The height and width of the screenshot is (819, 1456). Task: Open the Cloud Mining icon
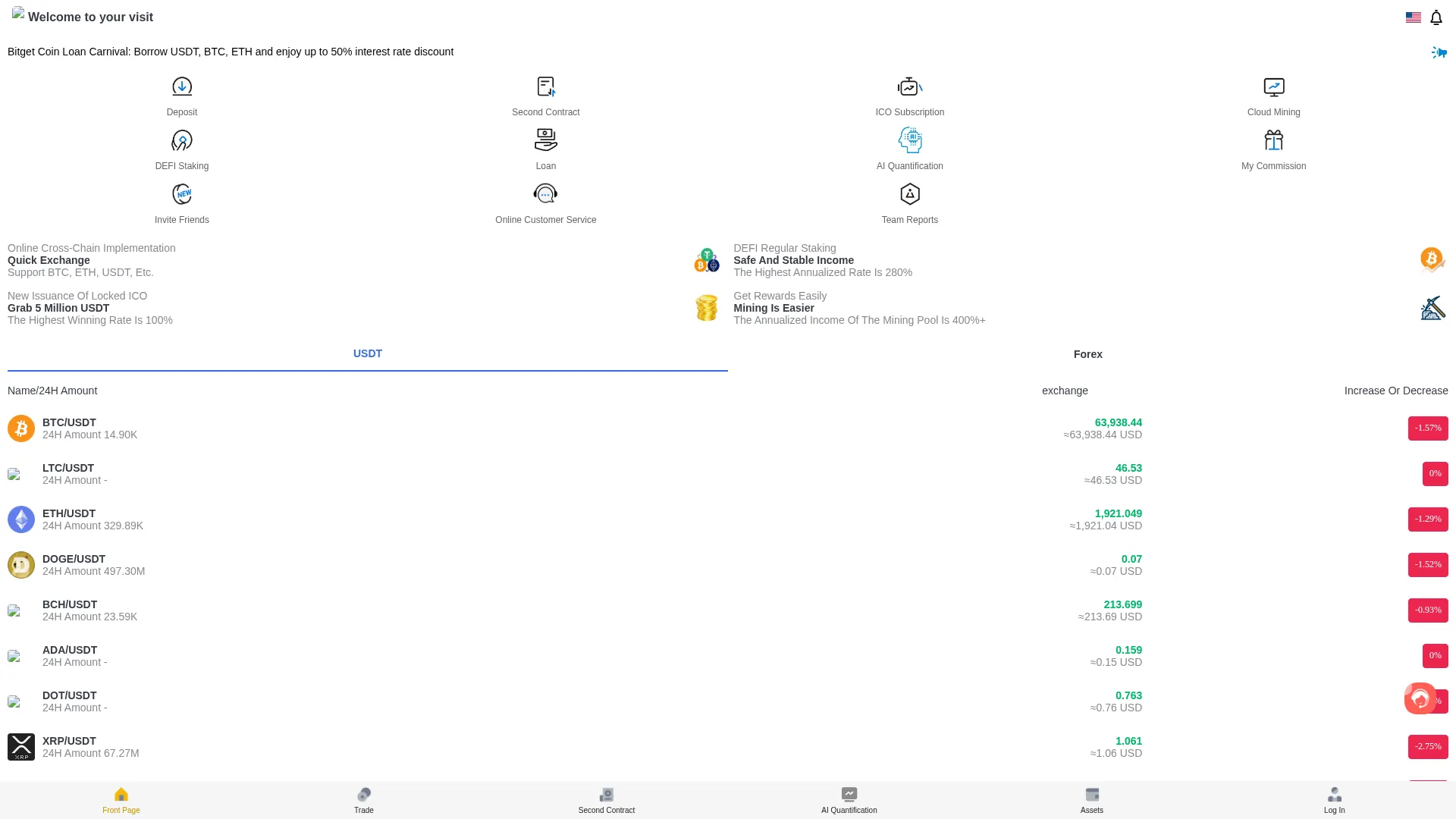[1274, 86]
